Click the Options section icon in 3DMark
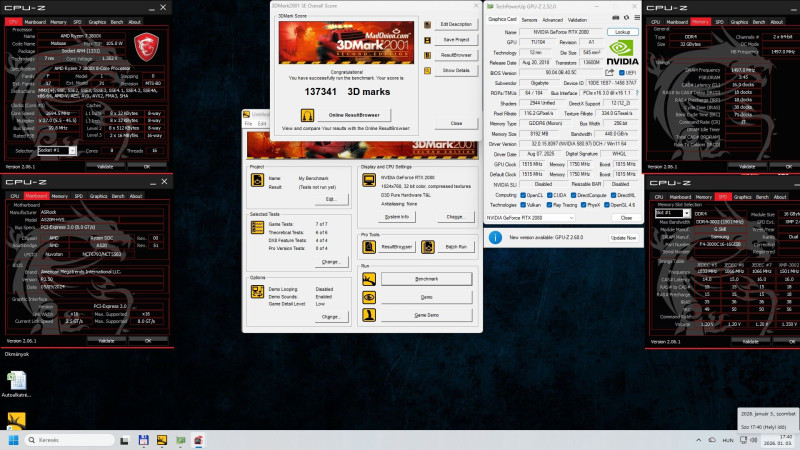 tap(257, 291)
